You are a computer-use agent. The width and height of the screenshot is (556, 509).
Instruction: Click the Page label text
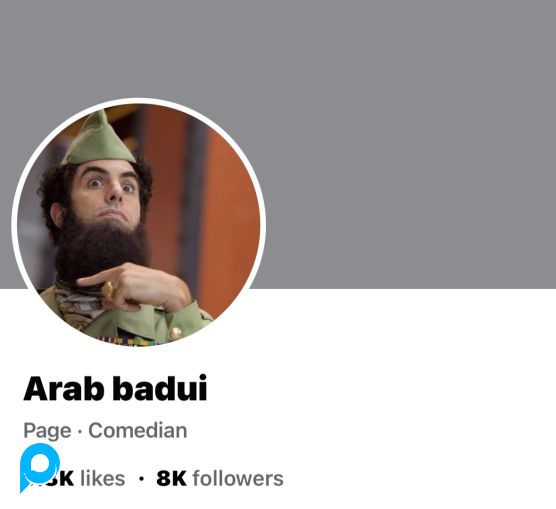[x=47, y=431]
